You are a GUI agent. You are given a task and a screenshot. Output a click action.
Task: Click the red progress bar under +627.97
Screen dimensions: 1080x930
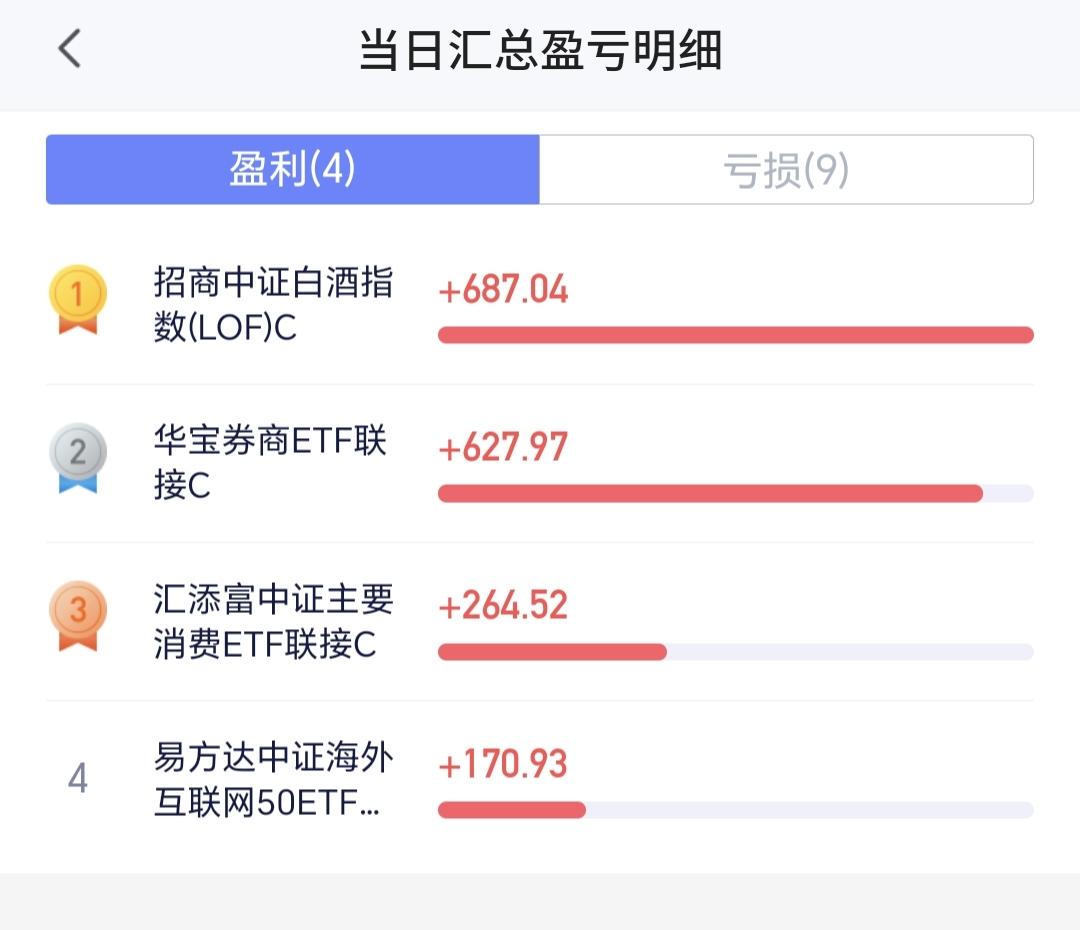click(710, 493)
